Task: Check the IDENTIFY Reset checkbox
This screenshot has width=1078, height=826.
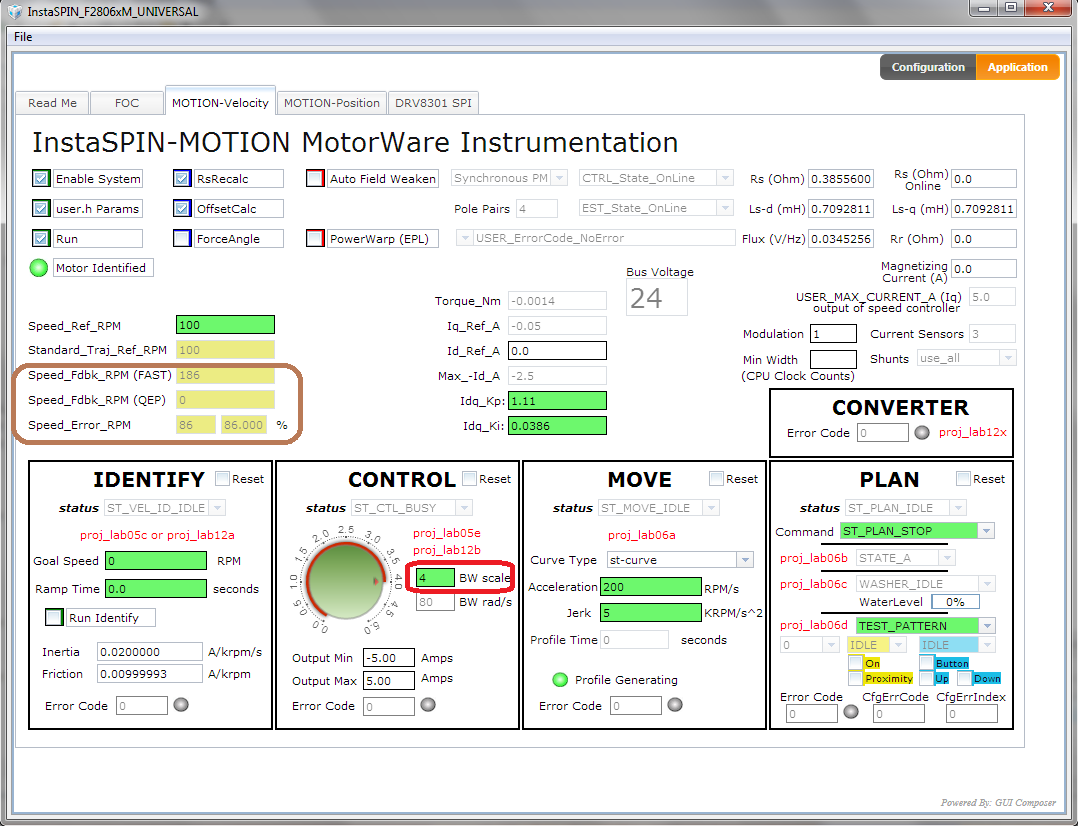Action: point(222,478)
